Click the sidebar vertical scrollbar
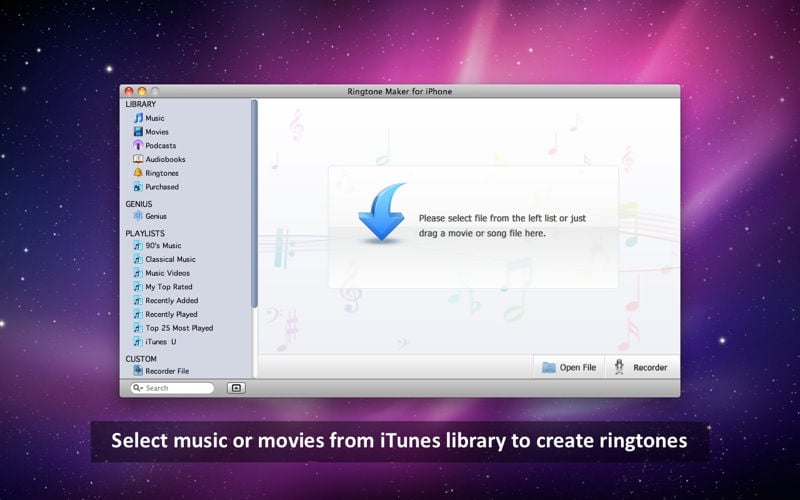This screenshot has height=500, width=800. [254, 204]
